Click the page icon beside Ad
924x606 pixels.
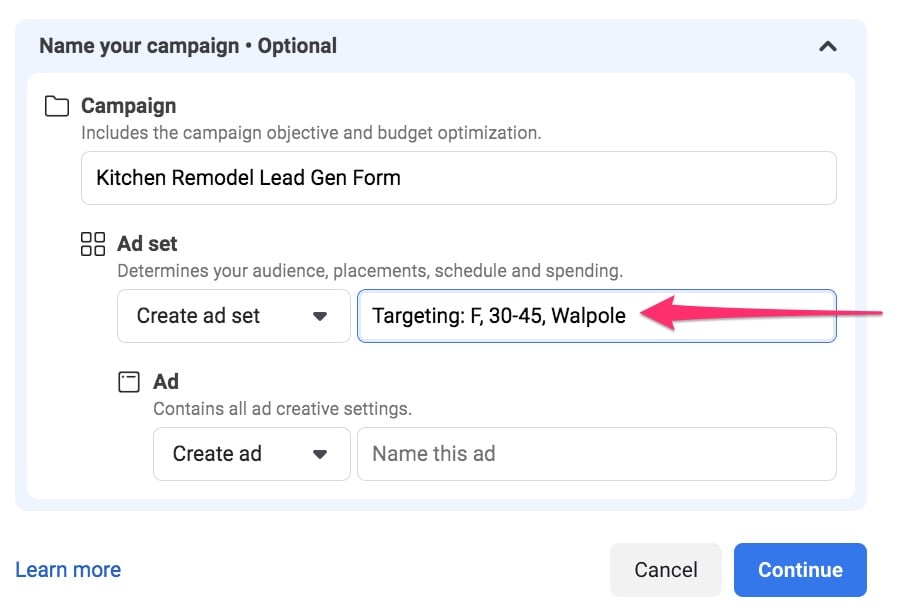[x=127, y=381]
